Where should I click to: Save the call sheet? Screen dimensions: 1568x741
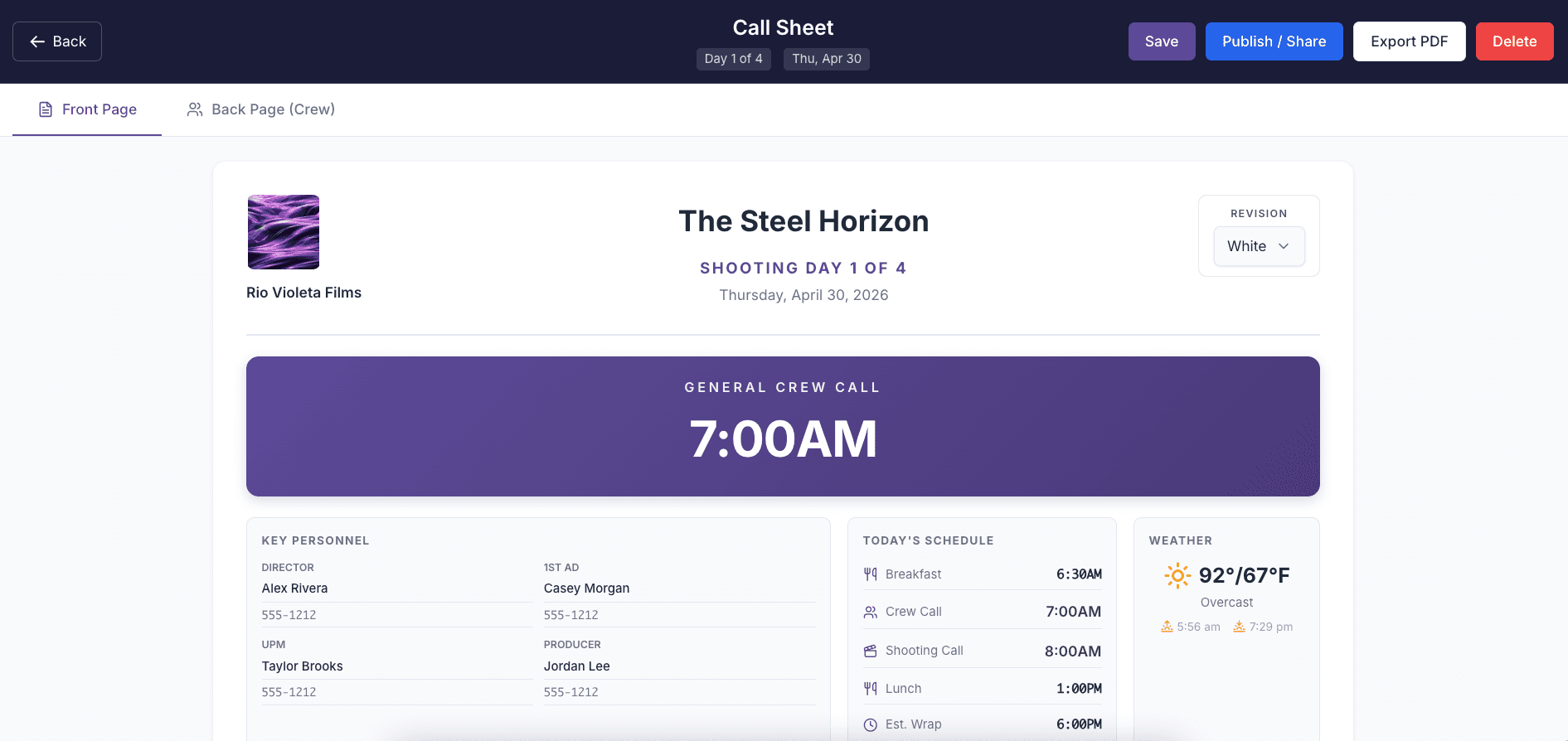[1162, 41]
